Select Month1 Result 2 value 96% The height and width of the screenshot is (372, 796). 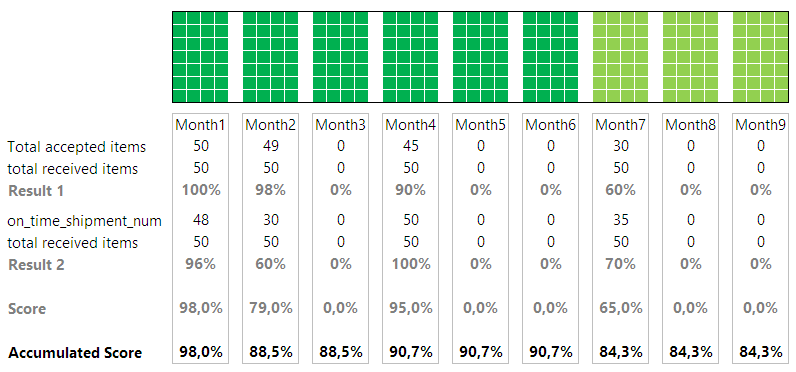[x=201, y=265]
